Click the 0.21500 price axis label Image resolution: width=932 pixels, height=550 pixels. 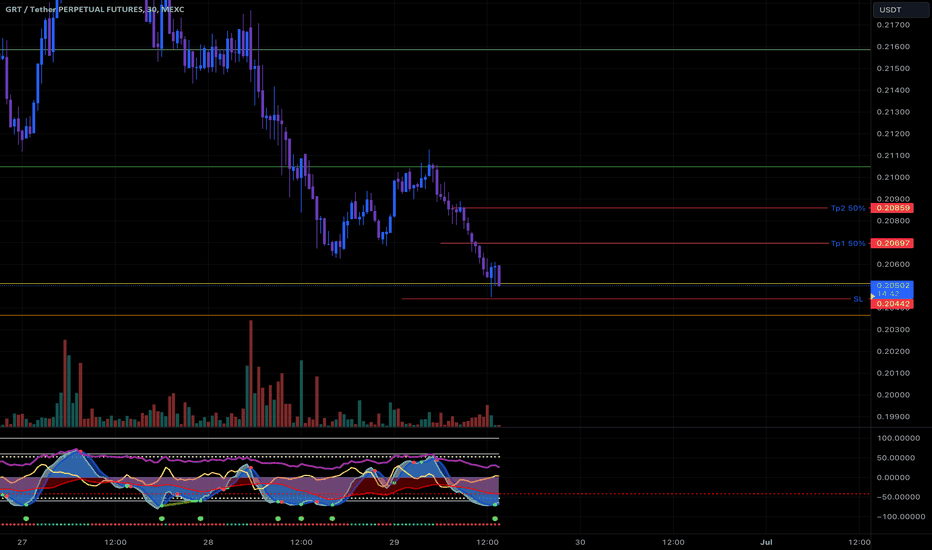tap(893, 68)
